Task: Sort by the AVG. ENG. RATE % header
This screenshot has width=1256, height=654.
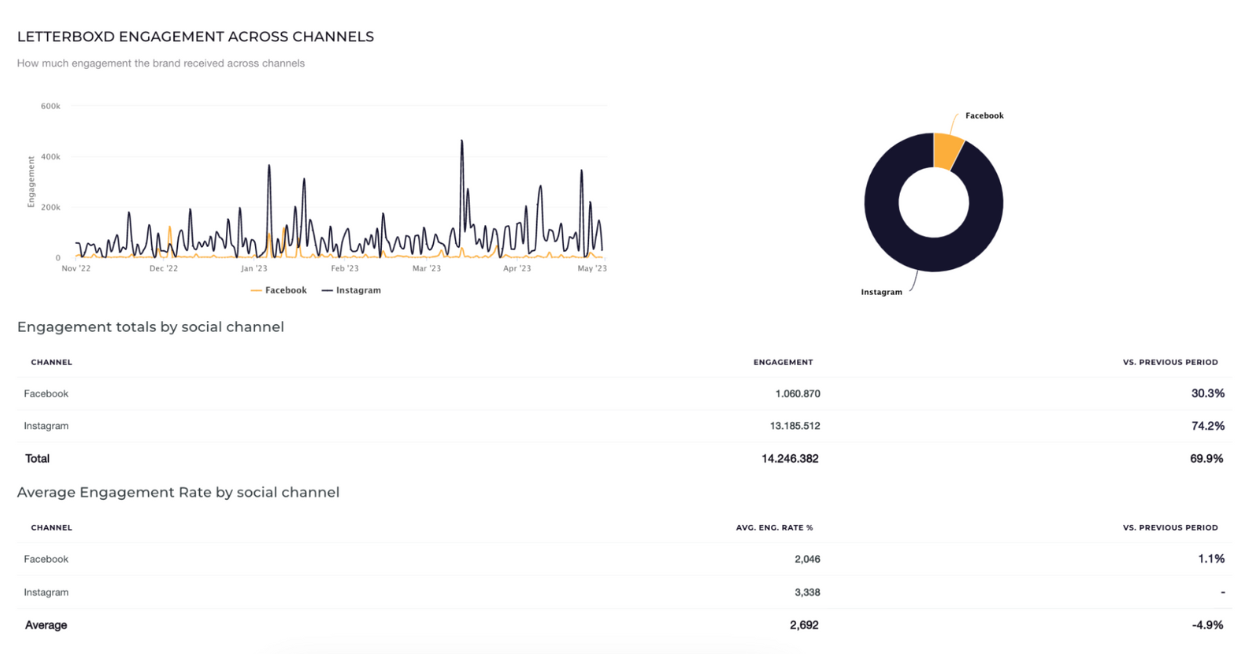Action: tap(774, 527)
